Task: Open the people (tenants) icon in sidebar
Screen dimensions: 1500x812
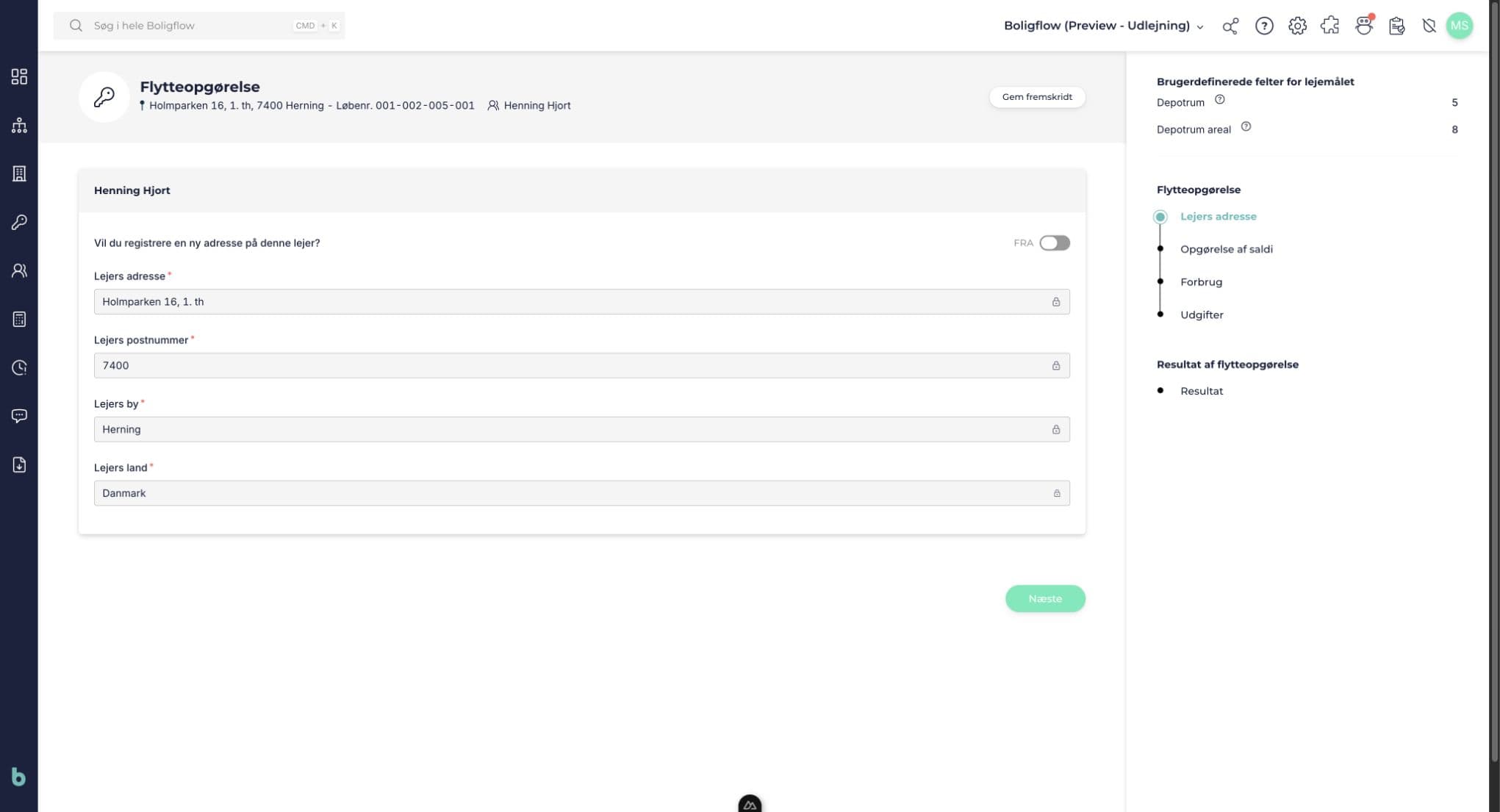Action: [x=19, y=270]
